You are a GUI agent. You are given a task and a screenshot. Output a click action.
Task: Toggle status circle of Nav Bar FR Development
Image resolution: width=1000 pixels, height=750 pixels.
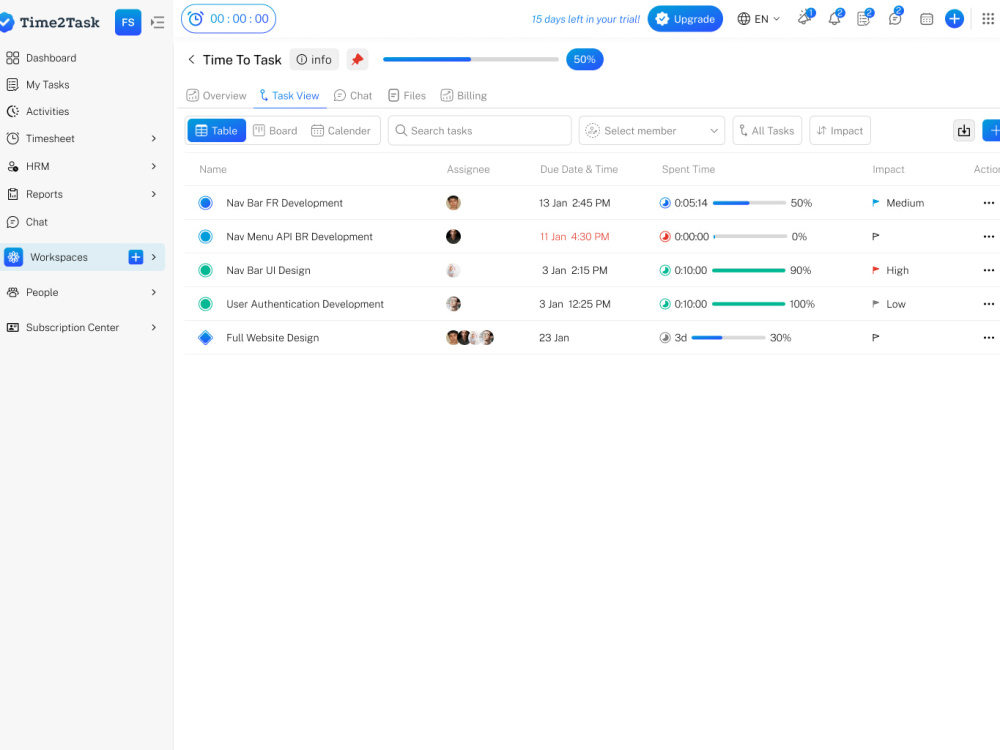pos(205,203)
